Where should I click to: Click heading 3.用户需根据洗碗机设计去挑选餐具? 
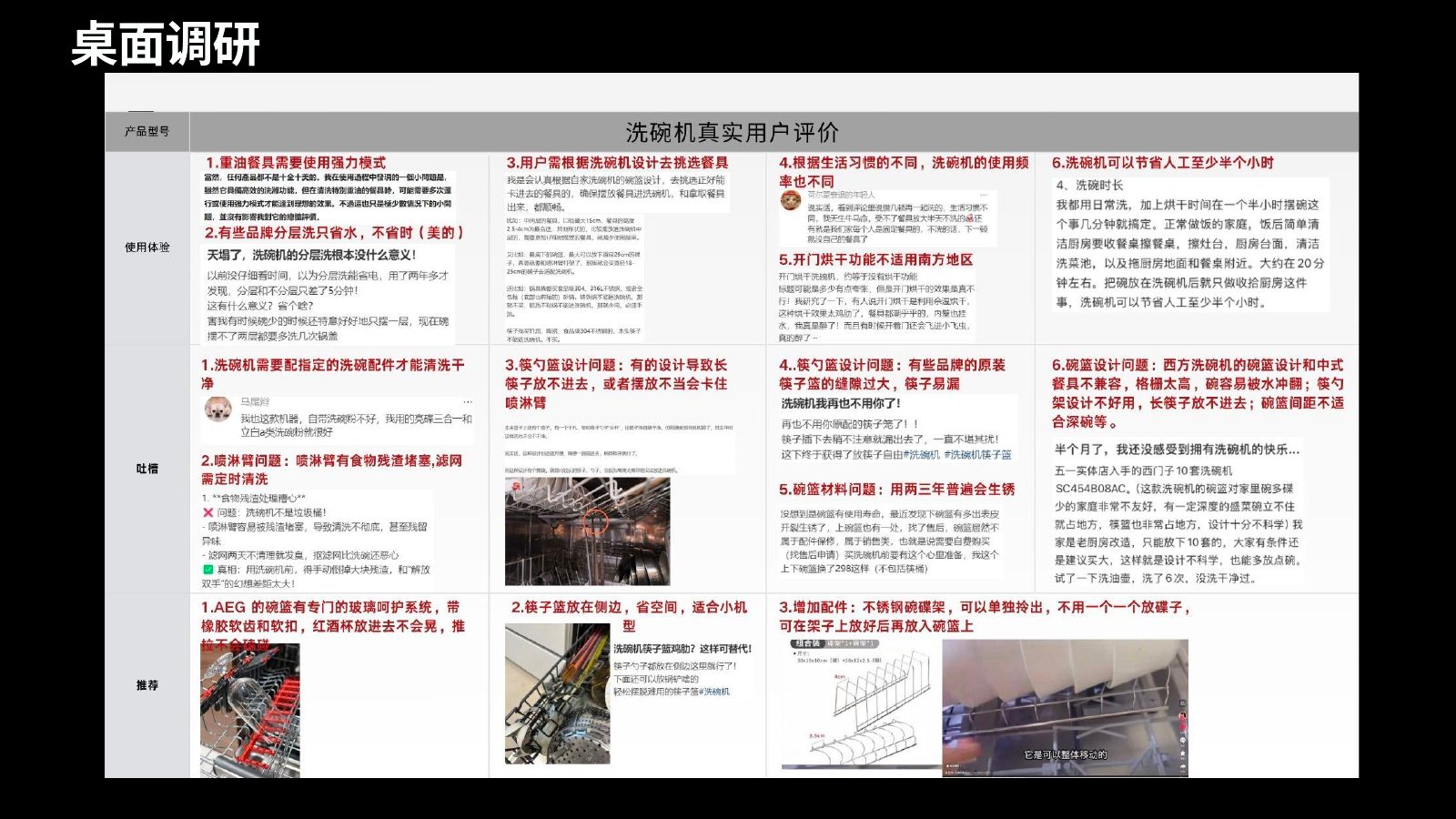[x=617, y=162]
